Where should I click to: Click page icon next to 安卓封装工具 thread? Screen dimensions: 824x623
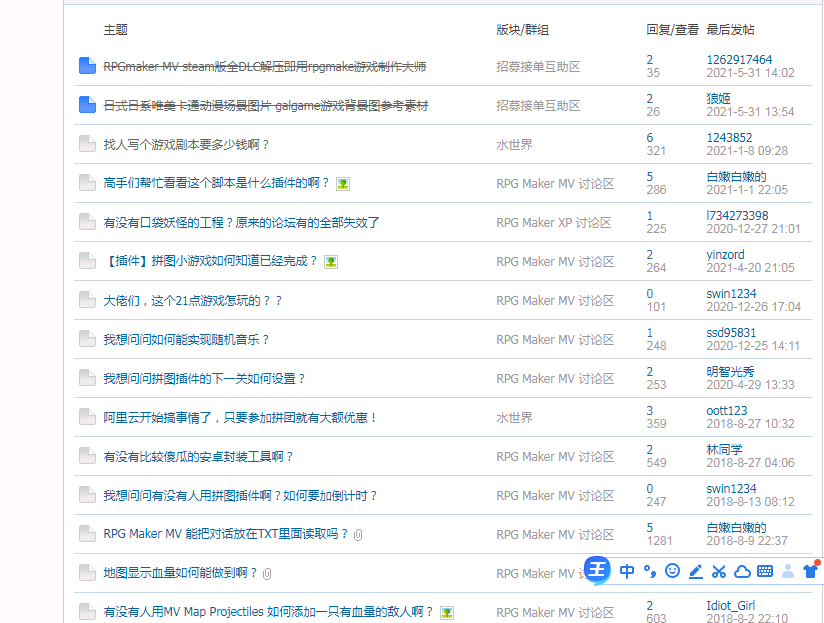pyautogui.click(x=87, y=455)
